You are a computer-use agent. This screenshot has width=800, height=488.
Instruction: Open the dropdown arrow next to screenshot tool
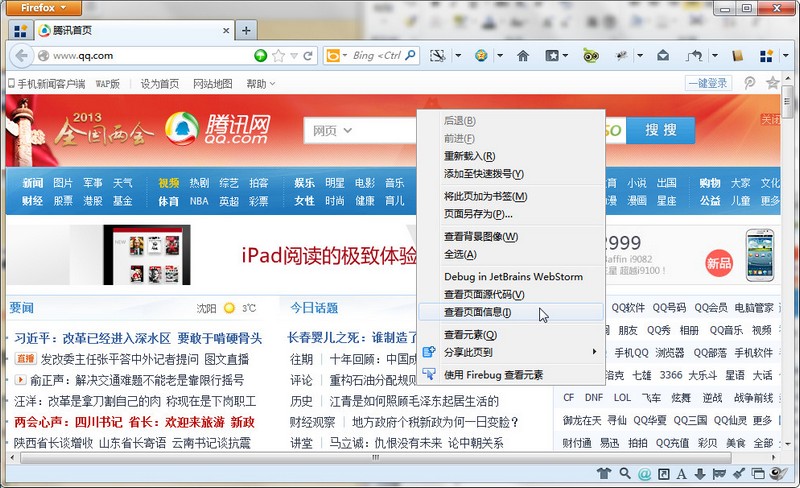click(458, 56)
